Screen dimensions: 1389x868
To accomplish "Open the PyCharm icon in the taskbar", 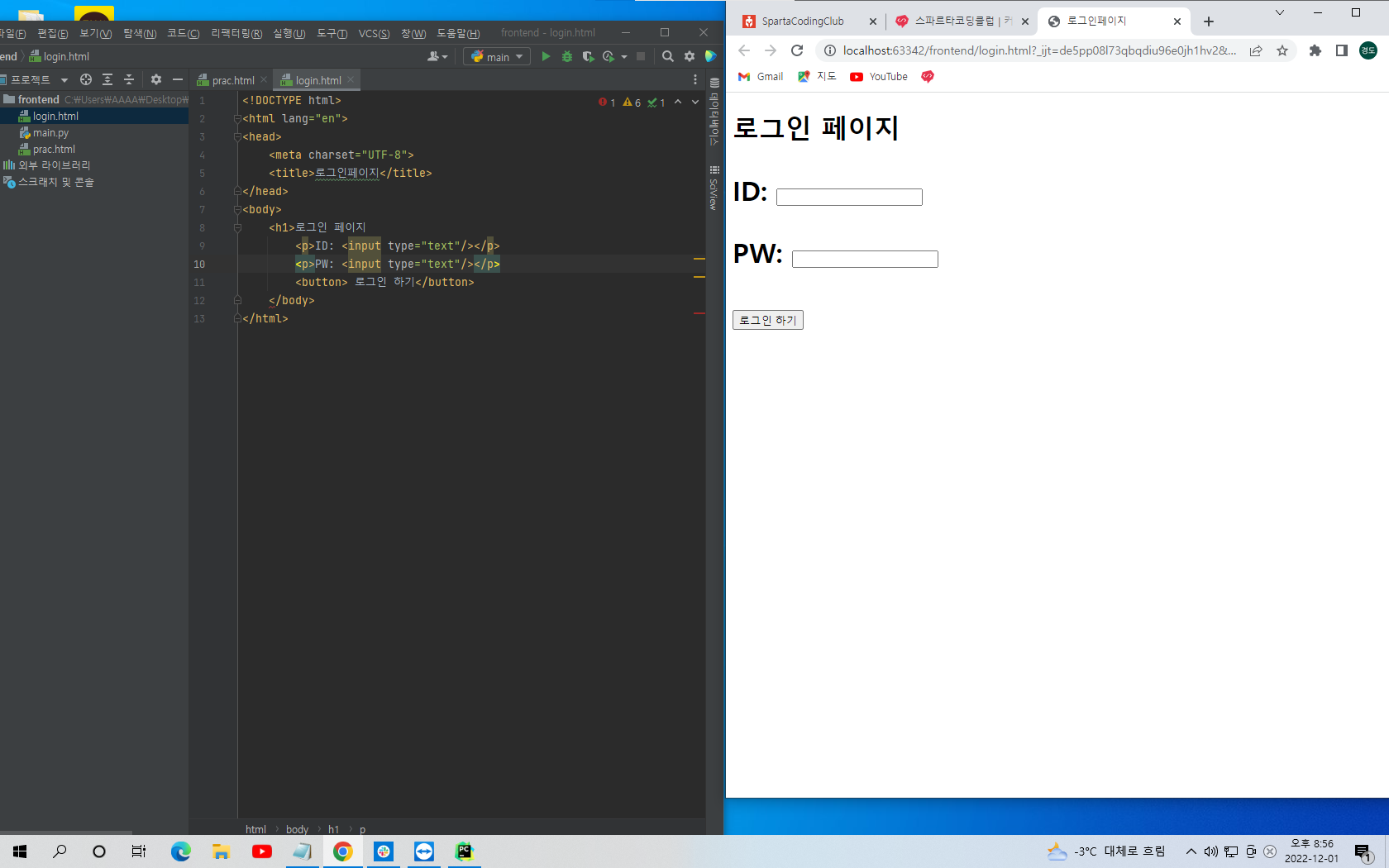I will tap(465, 851).
